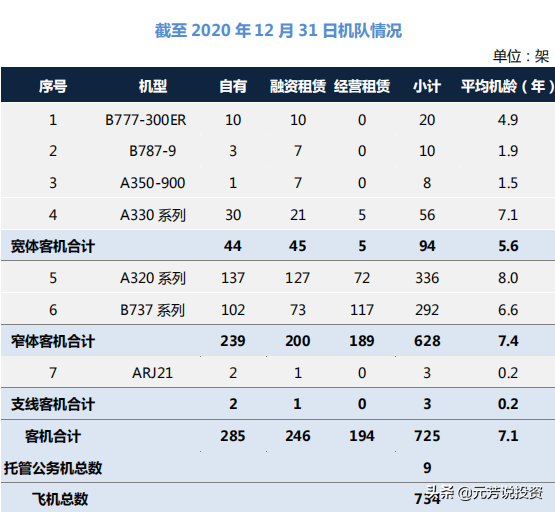The width and height of the screenshot is (555, 512).
Task: Select the 自有 column header
Action: [x=233, y=86]
